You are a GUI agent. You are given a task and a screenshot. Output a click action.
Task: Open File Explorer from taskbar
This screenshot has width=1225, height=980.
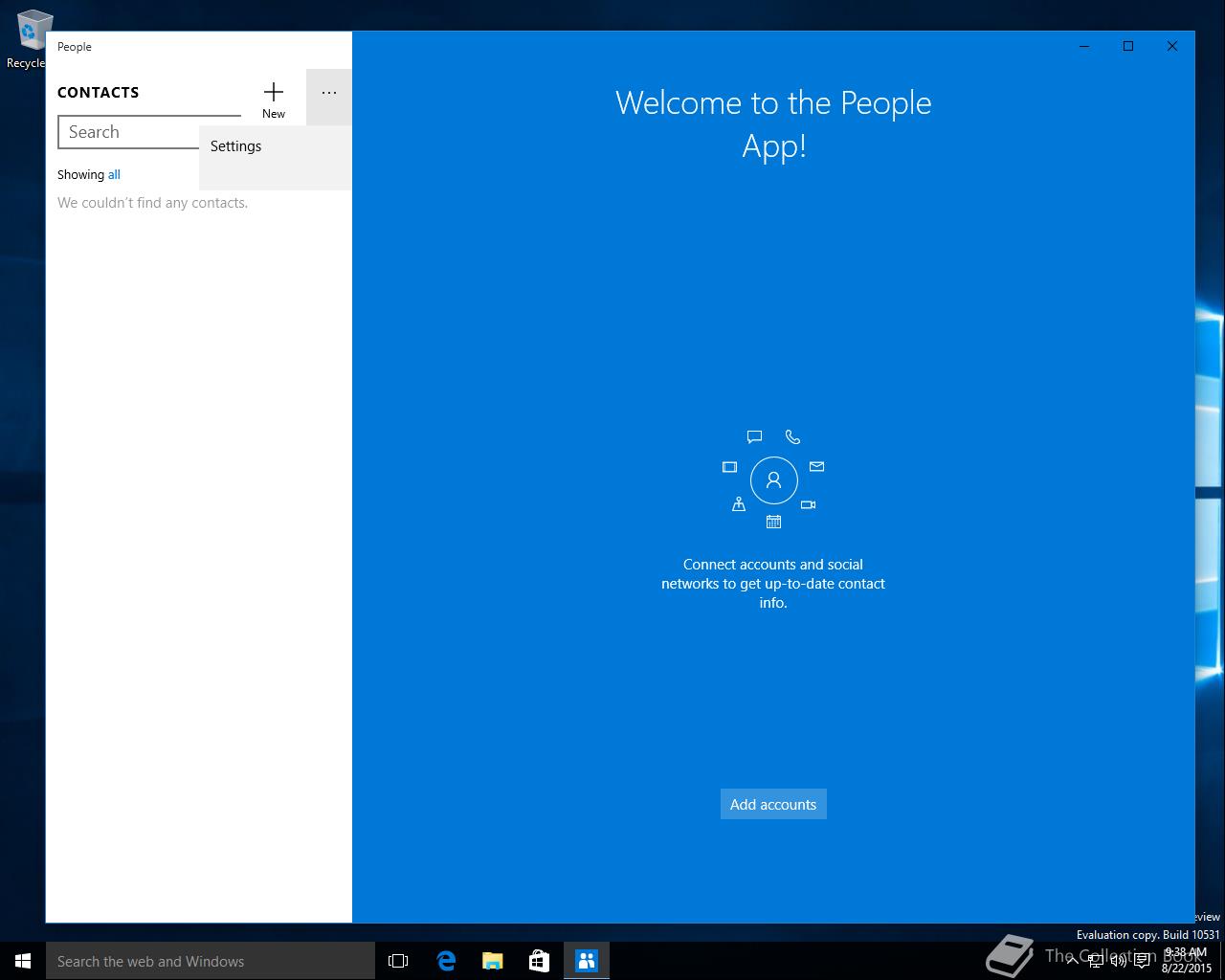pos(493,961)
